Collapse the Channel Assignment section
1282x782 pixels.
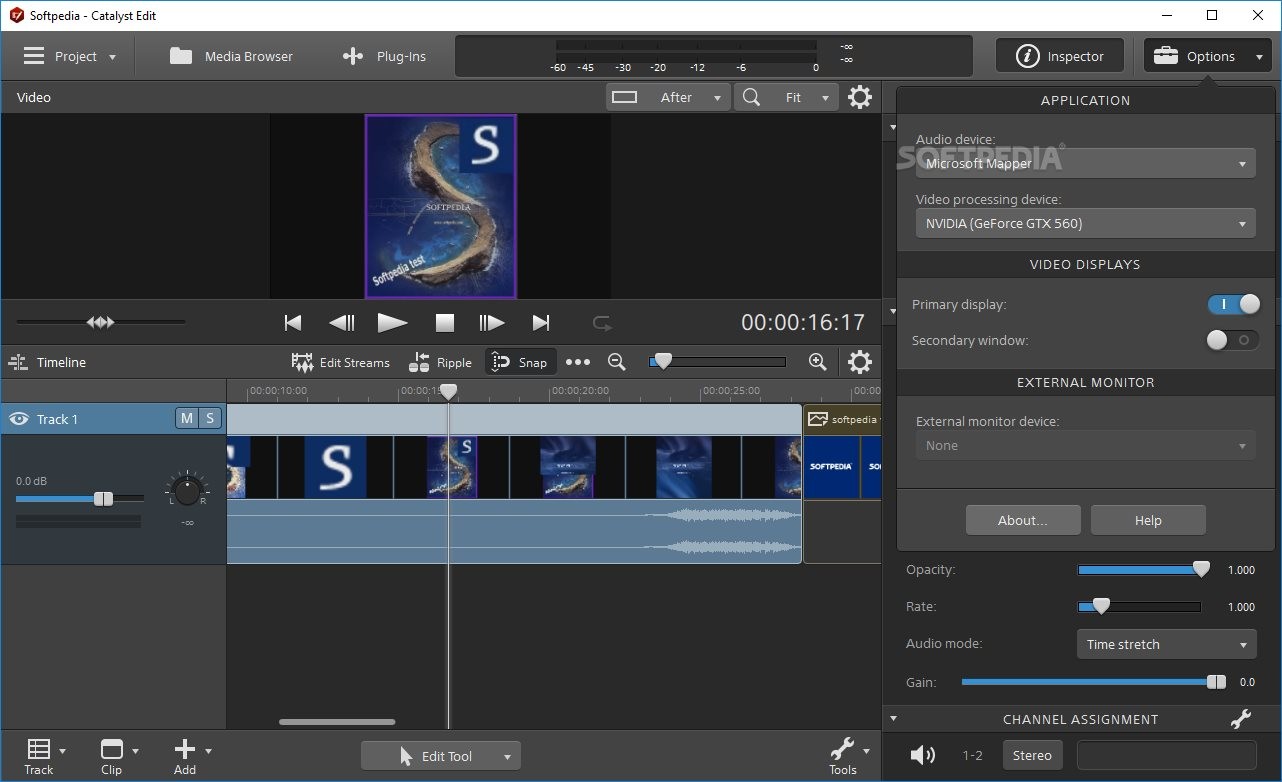(x=893, y=719)
